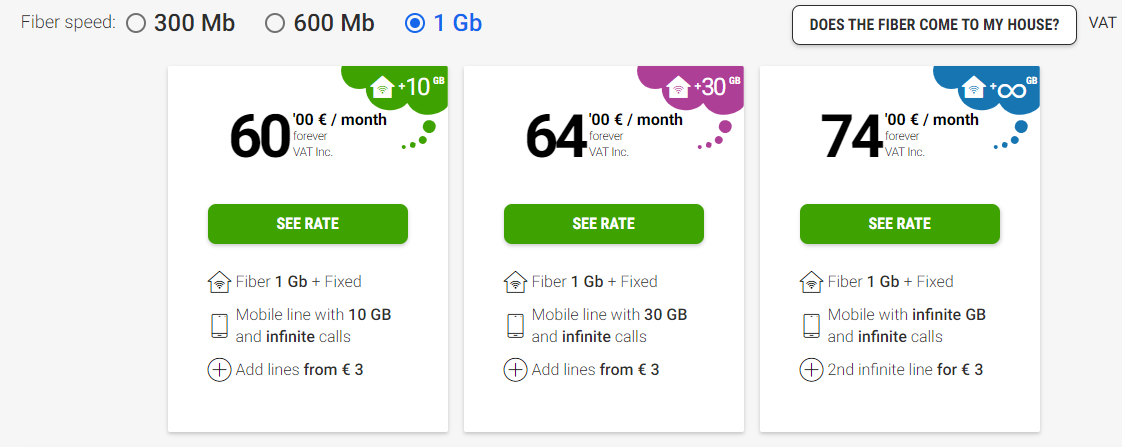Click See Rate for the 74 euro plan
This screenshot has height=447, width=1122.
coord(899,224)
